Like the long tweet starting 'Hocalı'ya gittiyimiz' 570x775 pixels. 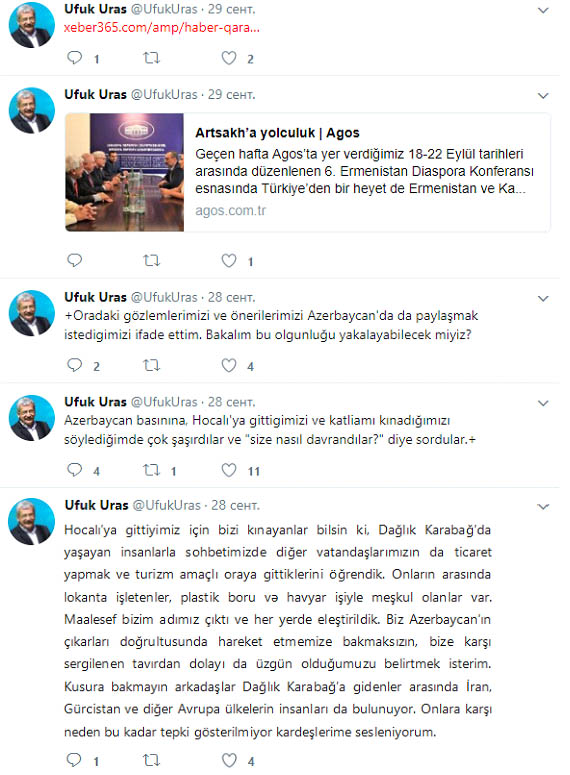coord(228,760)
